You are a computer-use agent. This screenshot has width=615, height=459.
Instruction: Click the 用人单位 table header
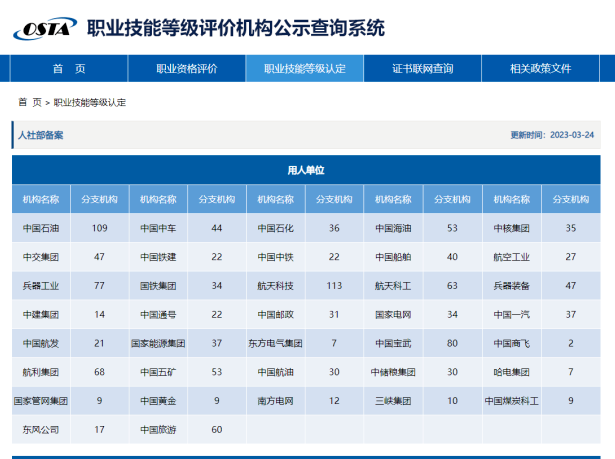pyautogui.click(x=306, y=170)
